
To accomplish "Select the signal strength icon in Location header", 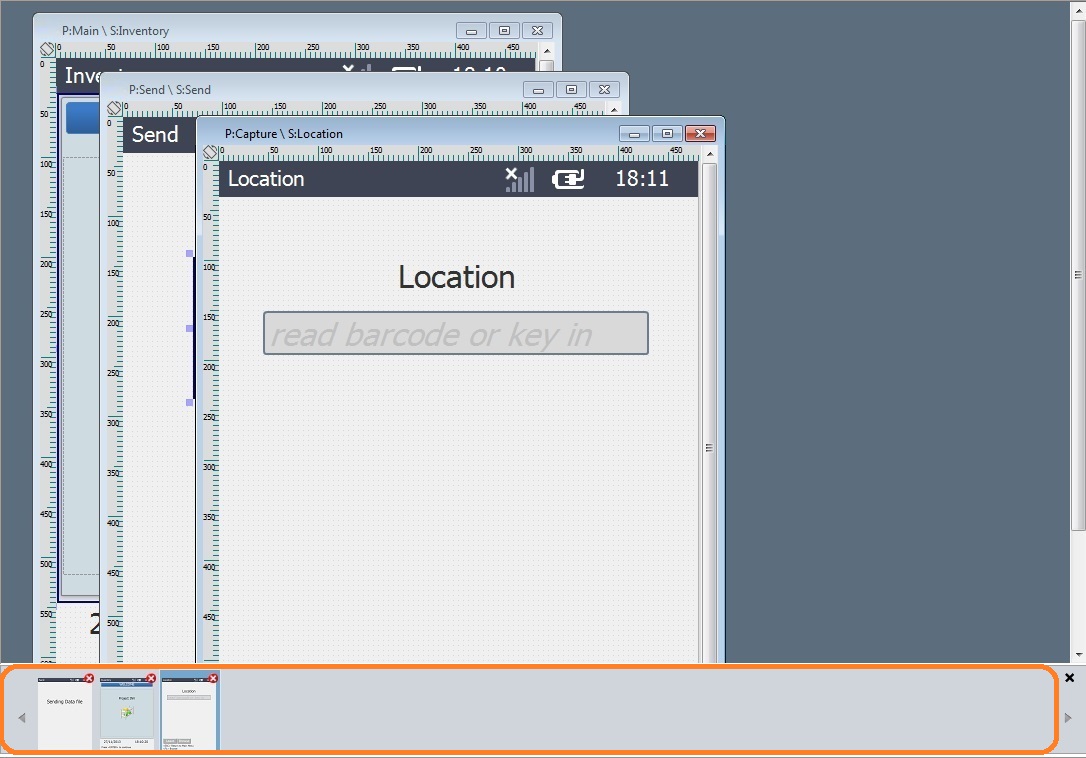I will (519, 179).
